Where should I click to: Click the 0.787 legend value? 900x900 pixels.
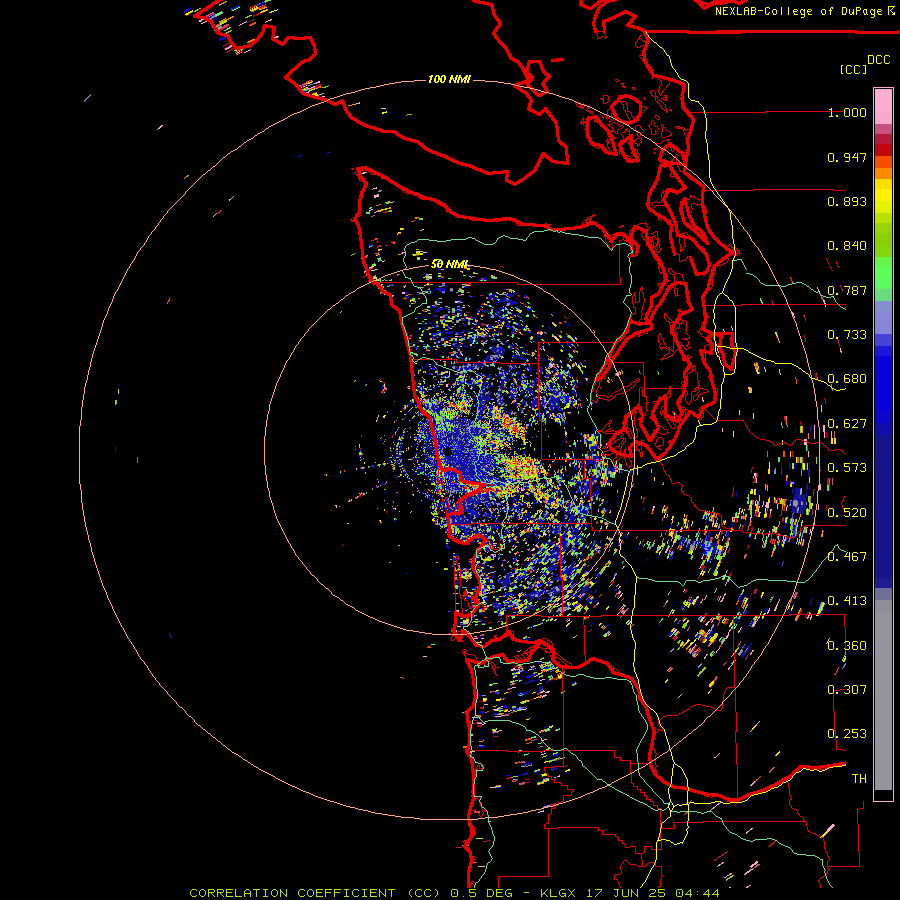pyautogui.click(x=847, y=290)
